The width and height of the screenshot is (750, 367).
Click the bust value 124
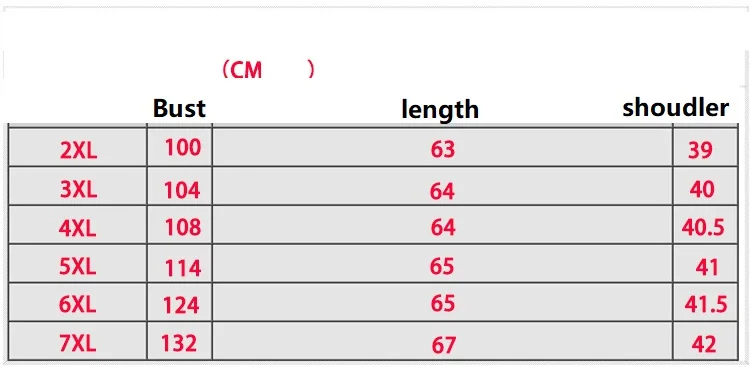coord(181,305)
